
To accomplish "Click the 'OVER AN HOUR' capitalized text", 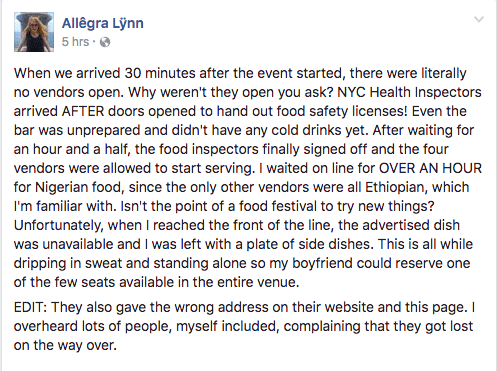I will coord(430,168).
